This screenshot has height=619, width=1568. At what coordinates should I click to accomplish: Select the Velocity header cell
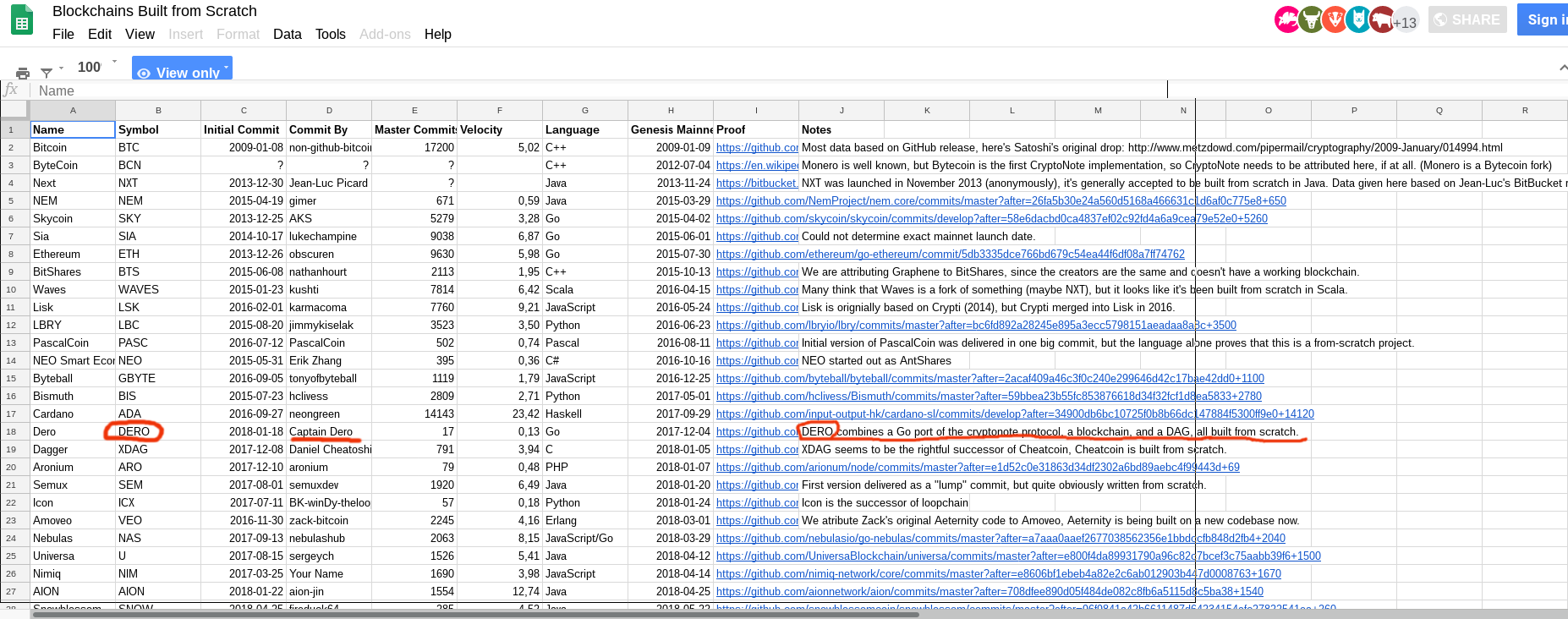coord(500,129)
